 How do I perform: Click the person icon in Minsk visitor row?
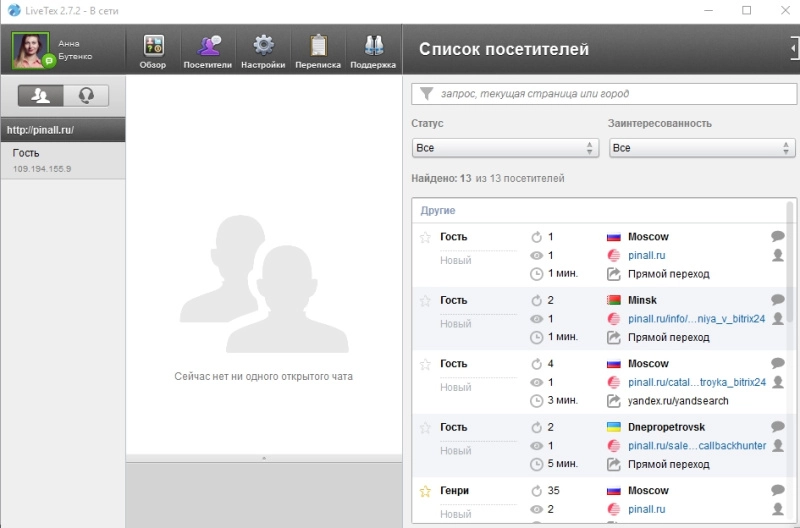(778, 319)
